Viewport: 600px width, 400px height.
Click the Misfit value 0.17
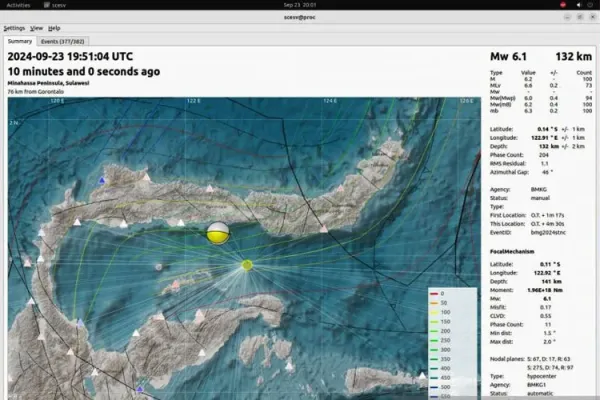pyautogui.click(x=545, y=307)
